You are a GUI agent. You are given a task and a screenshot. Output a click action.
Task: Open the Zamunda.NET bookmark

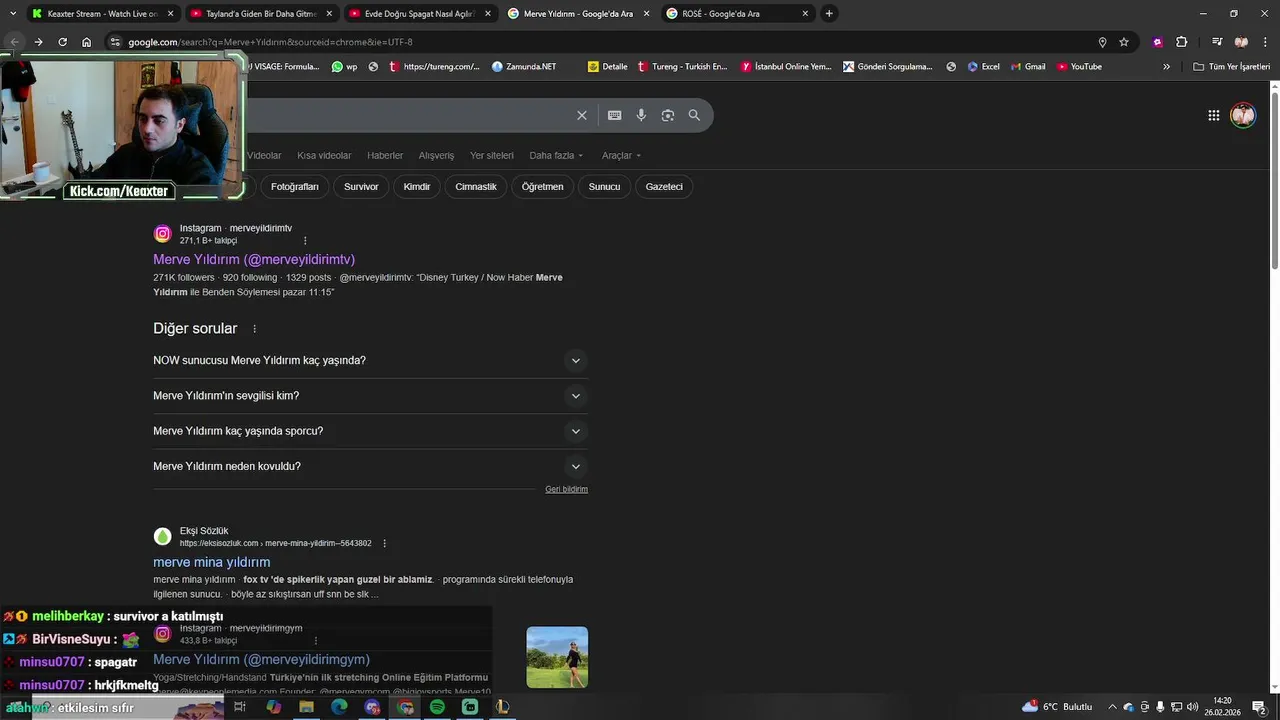click(x=524, y=67)
